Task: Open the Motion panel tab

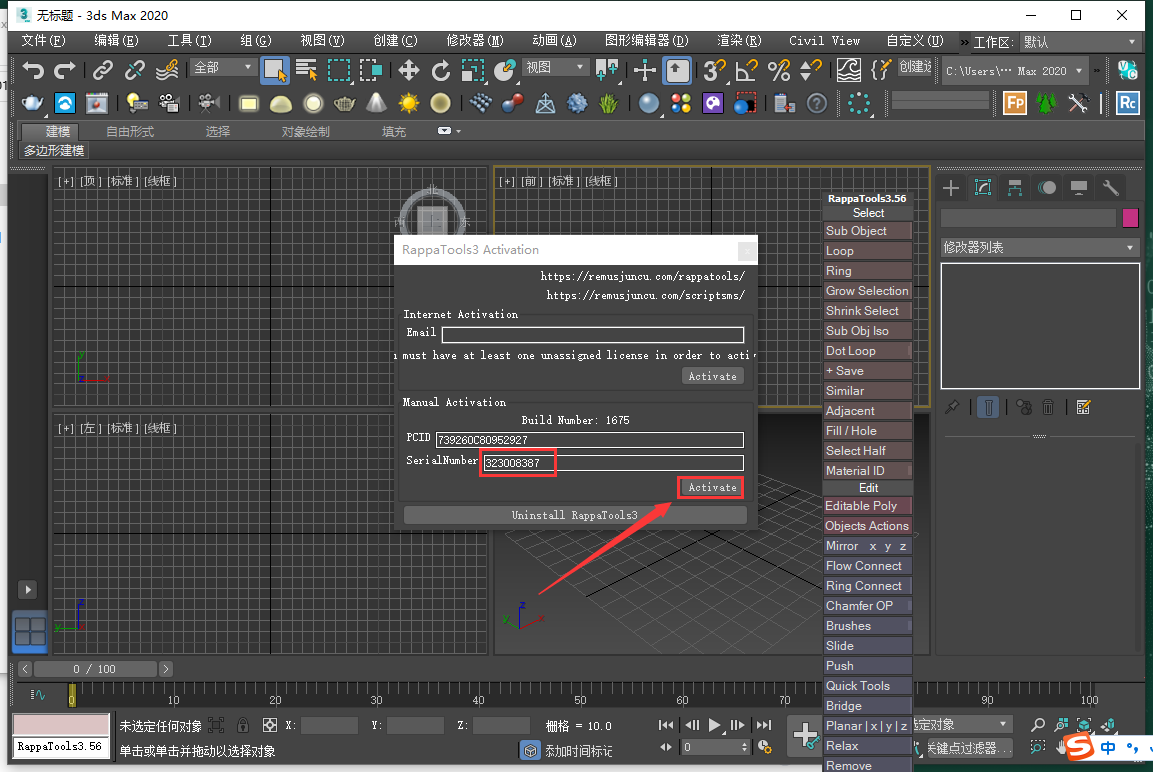Action: pyautogui.click(x=1047, y=188)
